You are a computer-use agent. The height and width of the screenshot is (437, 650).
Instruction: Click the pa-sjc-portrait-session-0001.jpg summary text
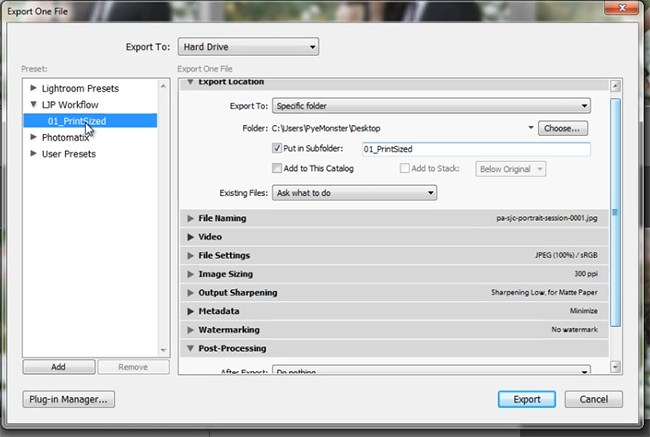[547, 218]
